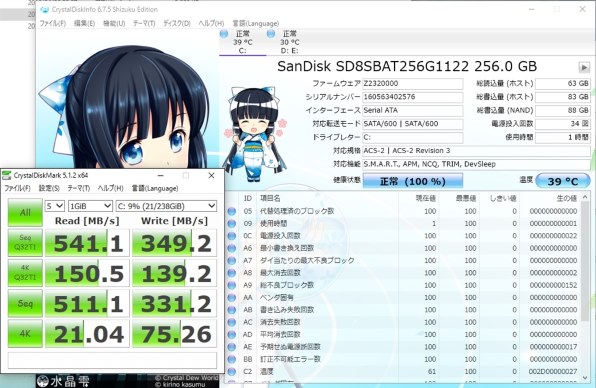The image size is (596, 388).
Task: Click serial number field 160563402576
Action: [x=412, y=97]
